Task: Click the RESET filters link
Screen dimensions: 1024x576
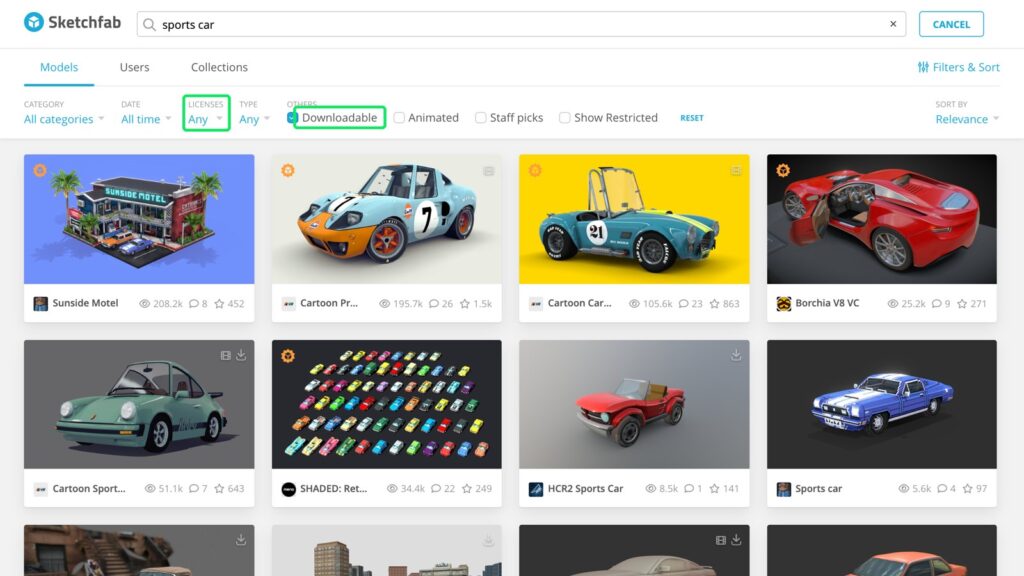Action: click(x=692, y=118)
